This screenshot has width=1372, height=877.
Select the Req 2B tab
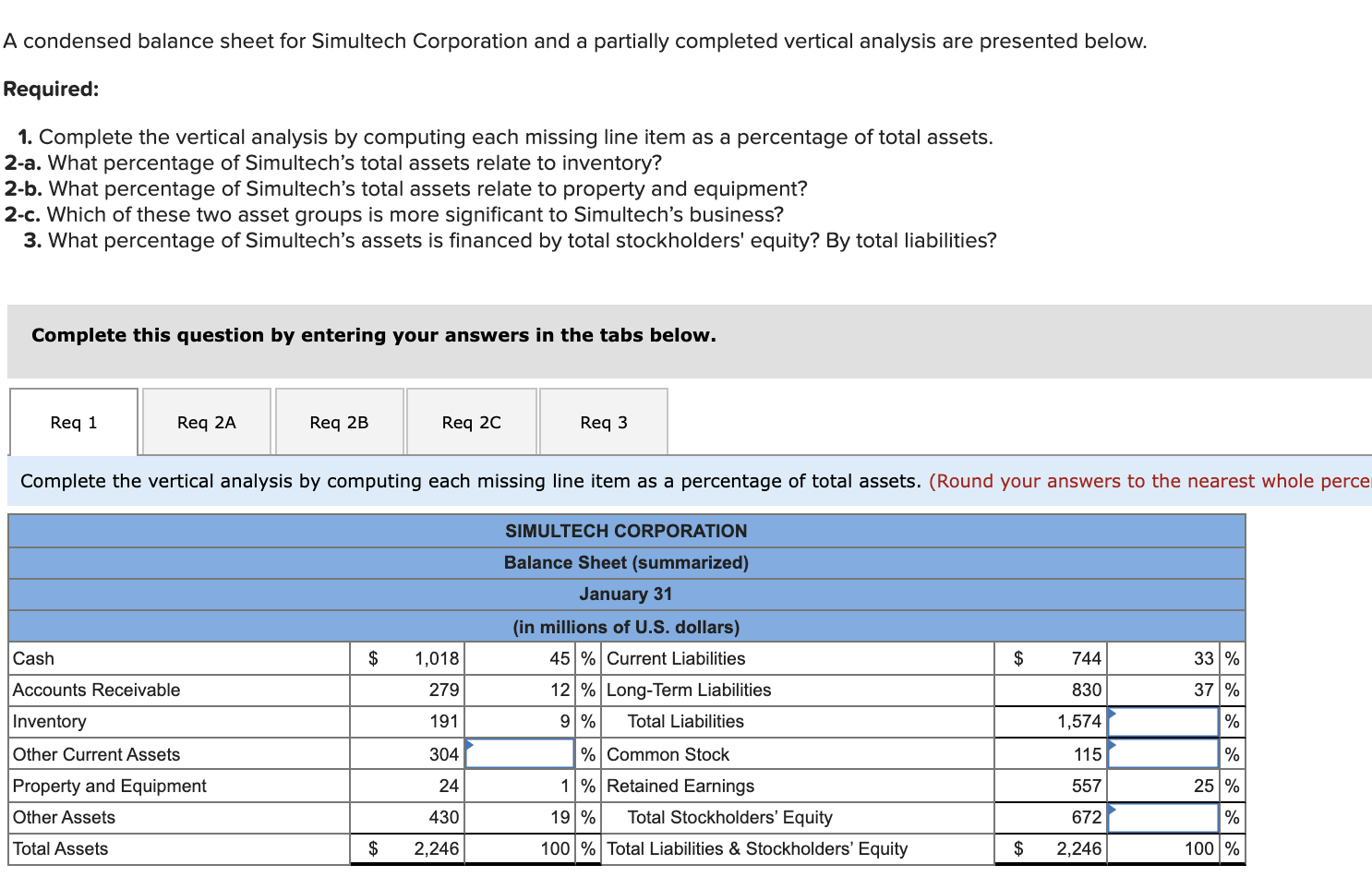[339, 422]
